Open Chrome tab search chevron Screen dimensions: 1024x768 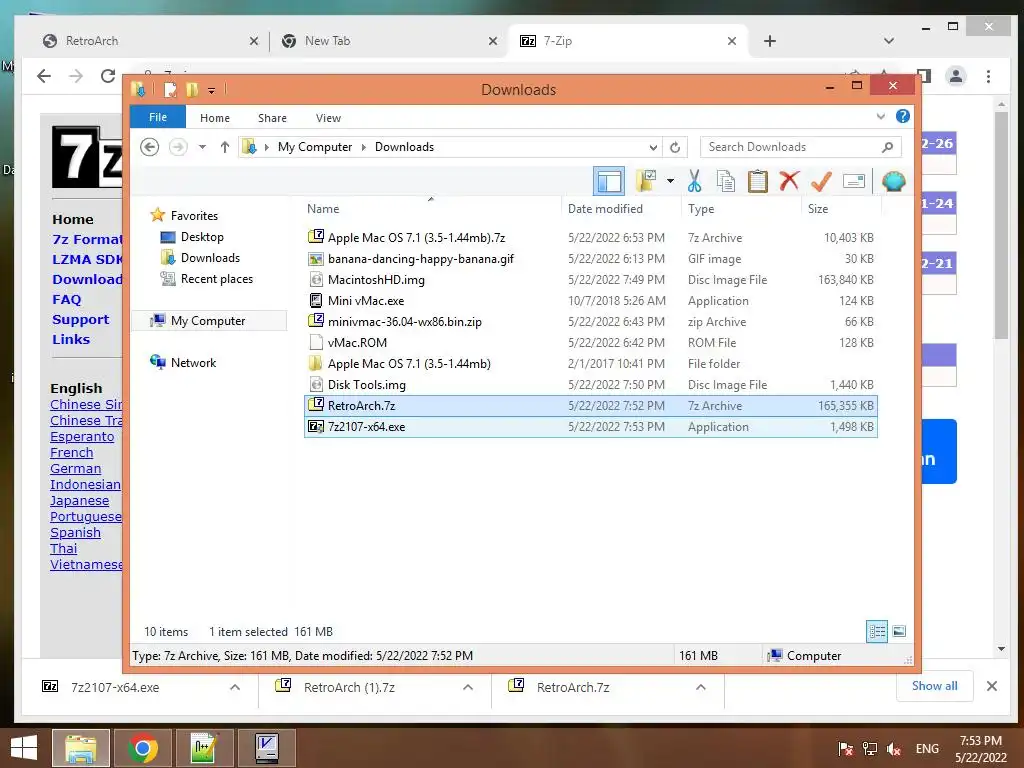pos(889,40)
